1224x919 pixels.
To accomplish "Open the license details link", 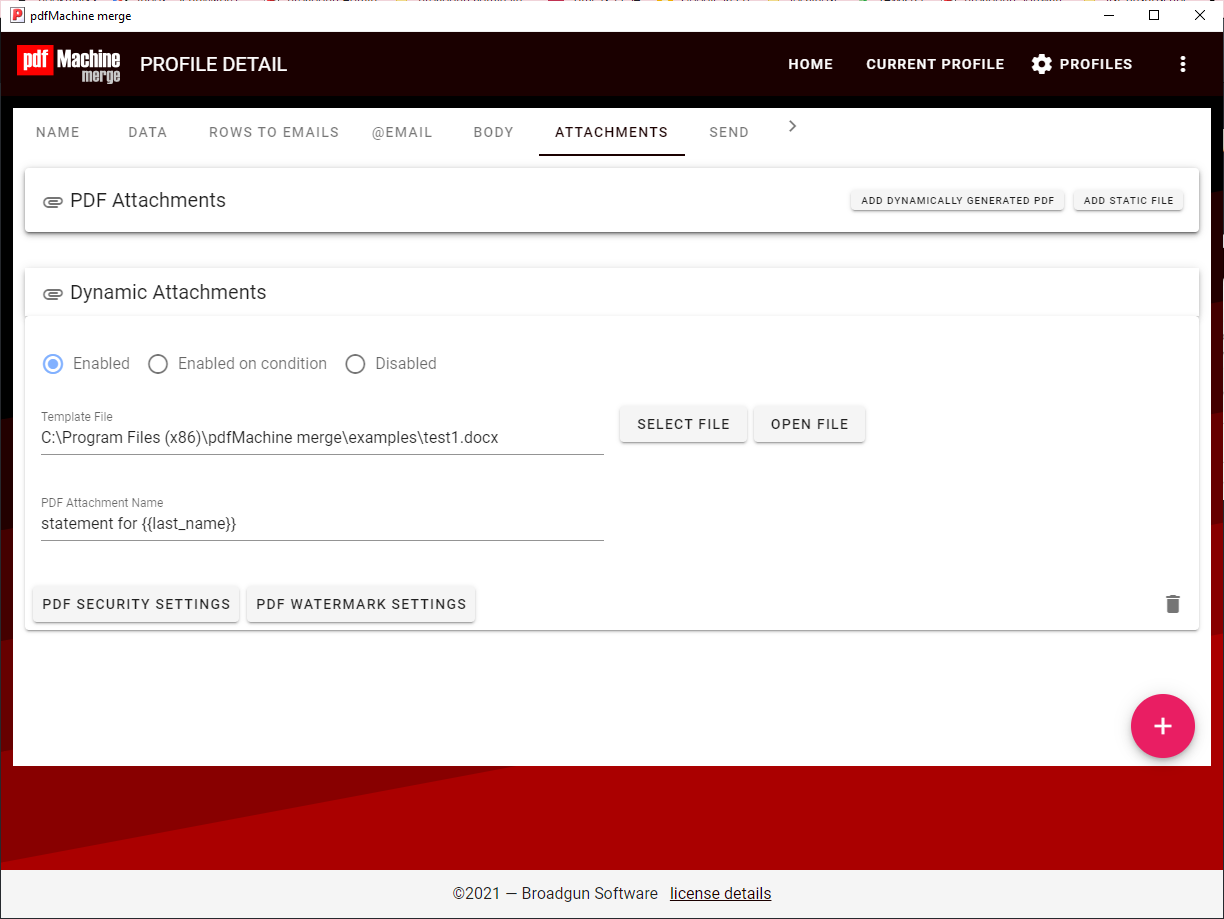I will (721, 894).
